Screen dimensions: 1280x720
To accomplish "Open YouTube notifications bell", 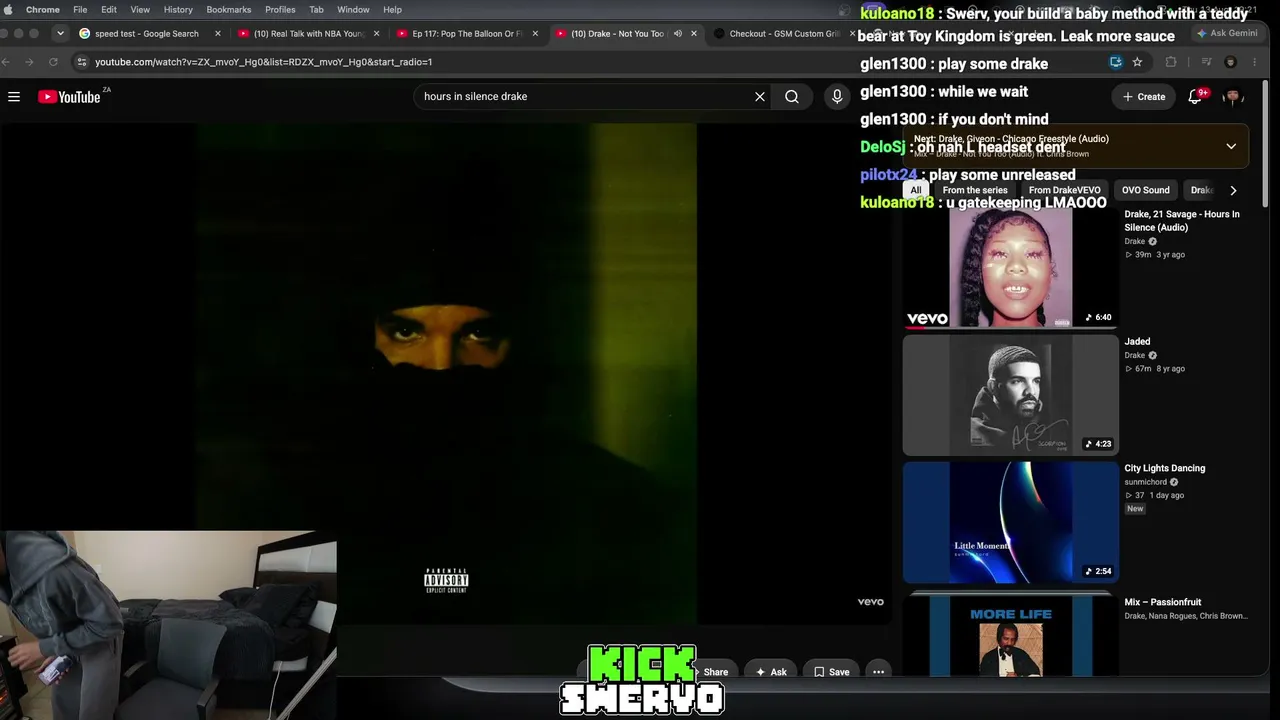I will click(1195, 97).
